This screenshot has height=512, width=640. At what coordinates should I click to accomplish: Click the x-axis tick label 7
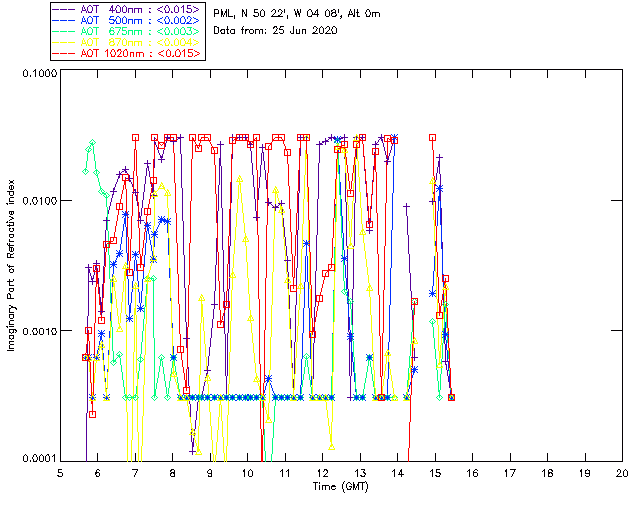tap(135, 473)
